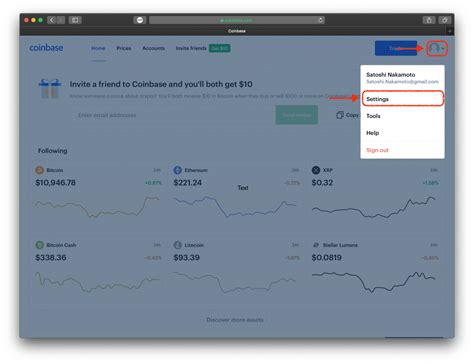474x364 pixels.
Task: Click the Coinbase logo
Action: click(x=46, y=48)
